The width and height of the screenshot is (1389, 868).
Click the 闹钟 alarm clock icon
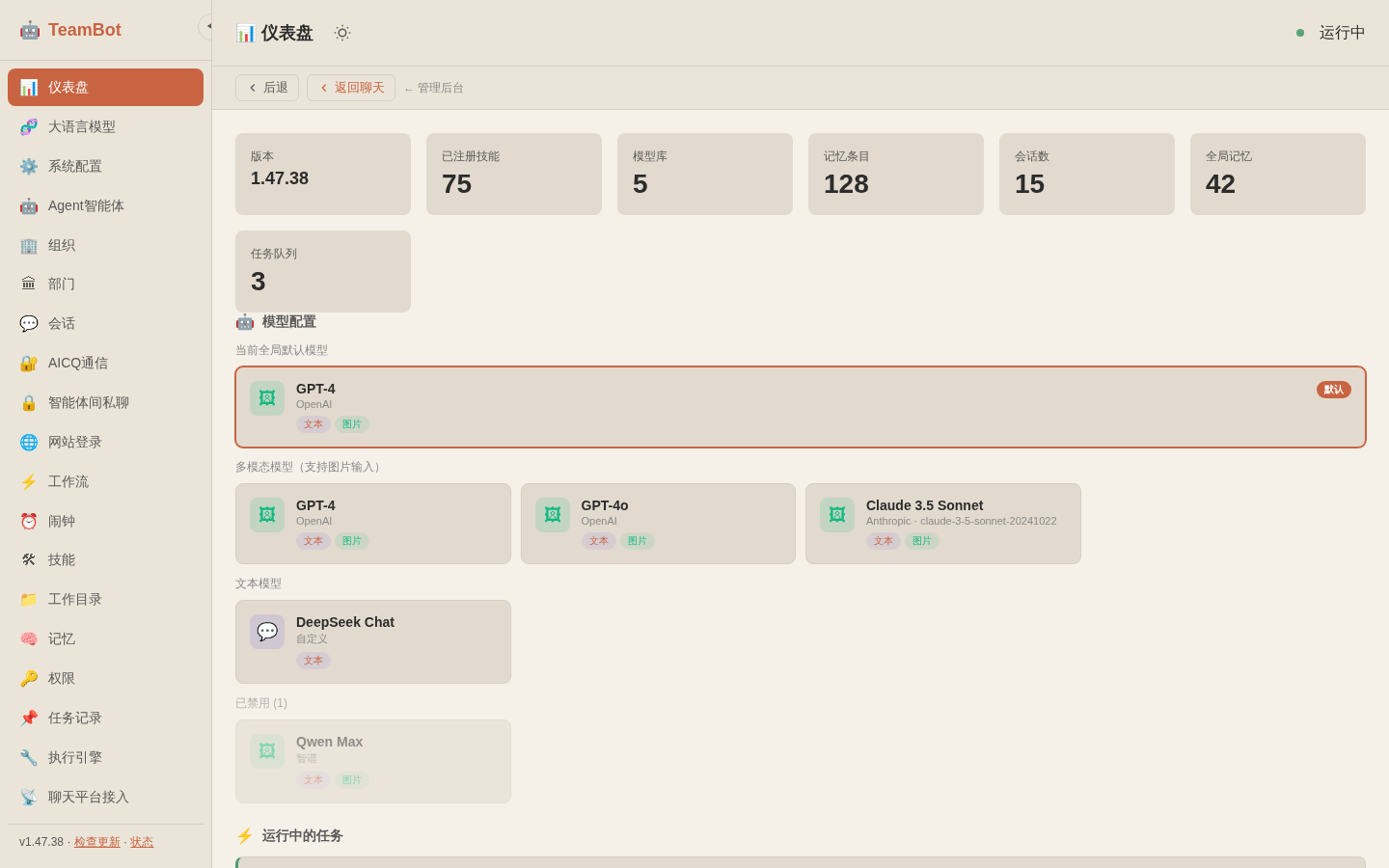pos(29,521)
